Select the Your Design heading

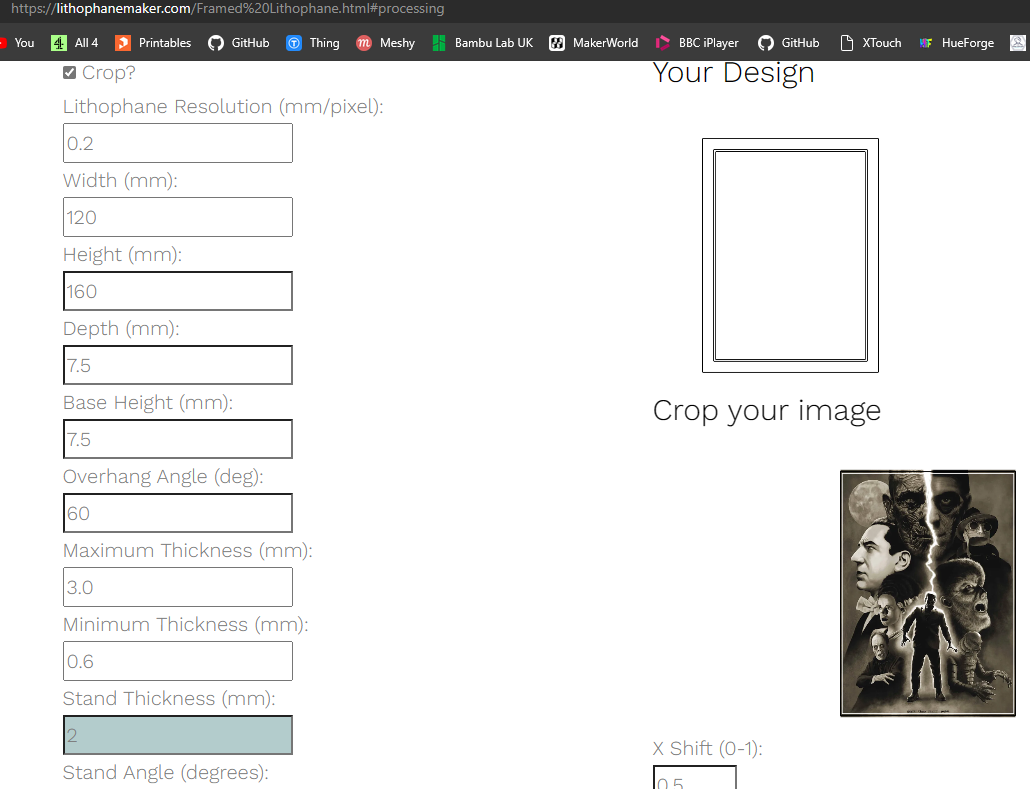tap(734, 72)
